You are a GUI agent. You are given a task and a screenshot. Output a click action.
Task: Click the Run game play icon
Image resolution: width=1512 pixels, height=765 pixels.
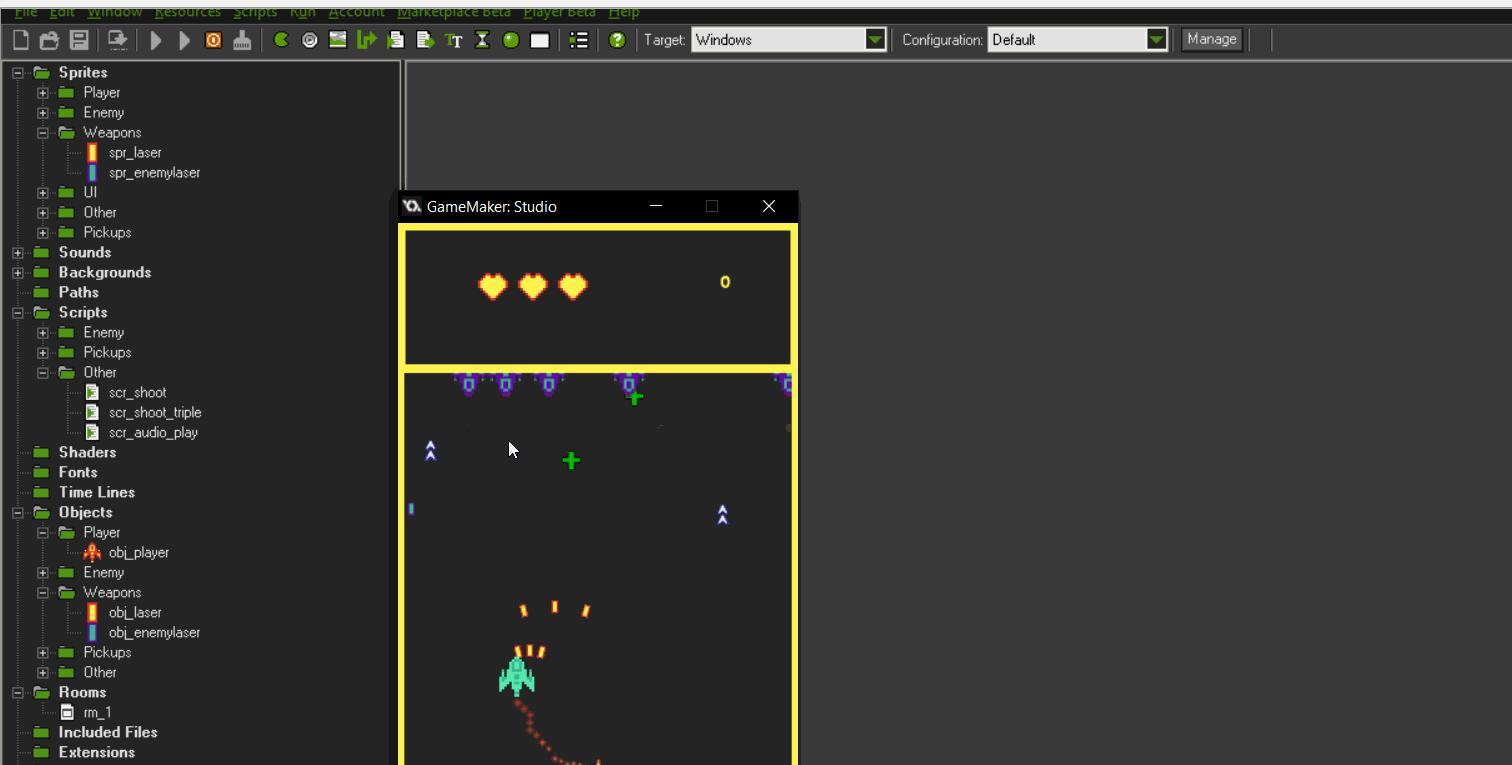click(156, 40)
